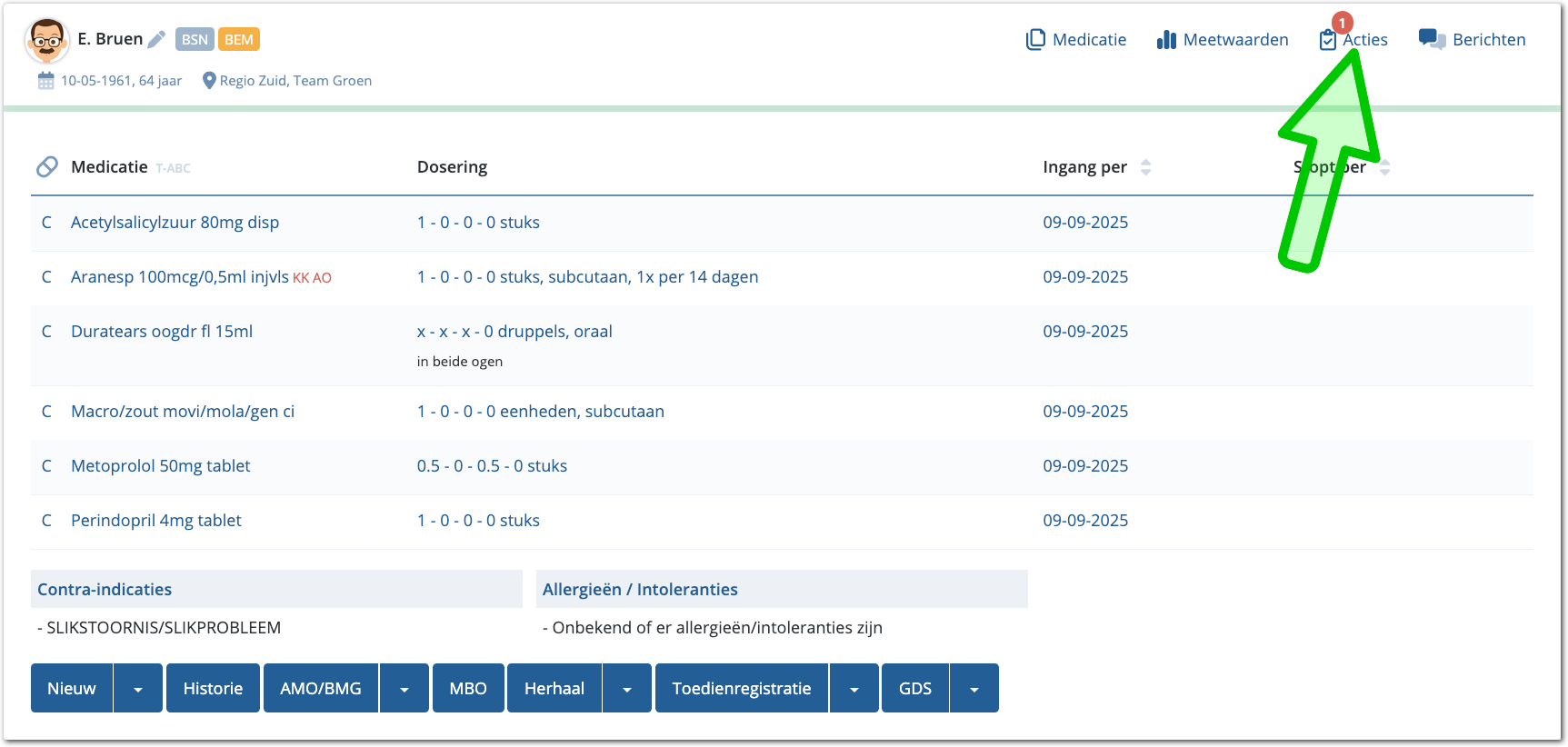Click the BSN badge
This screenshot has height=747, width=1568.
[195, 39]
